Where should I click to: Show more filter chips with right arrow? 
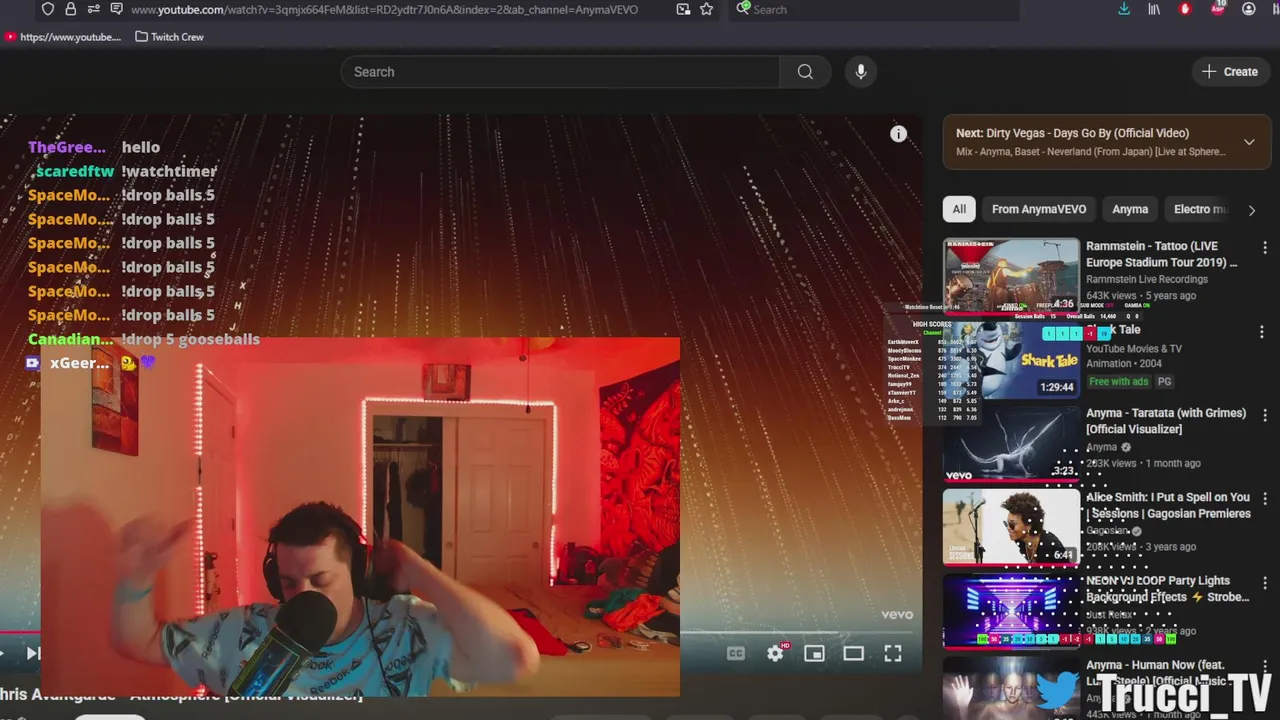pyautogui.click(x=1251, y=210)
